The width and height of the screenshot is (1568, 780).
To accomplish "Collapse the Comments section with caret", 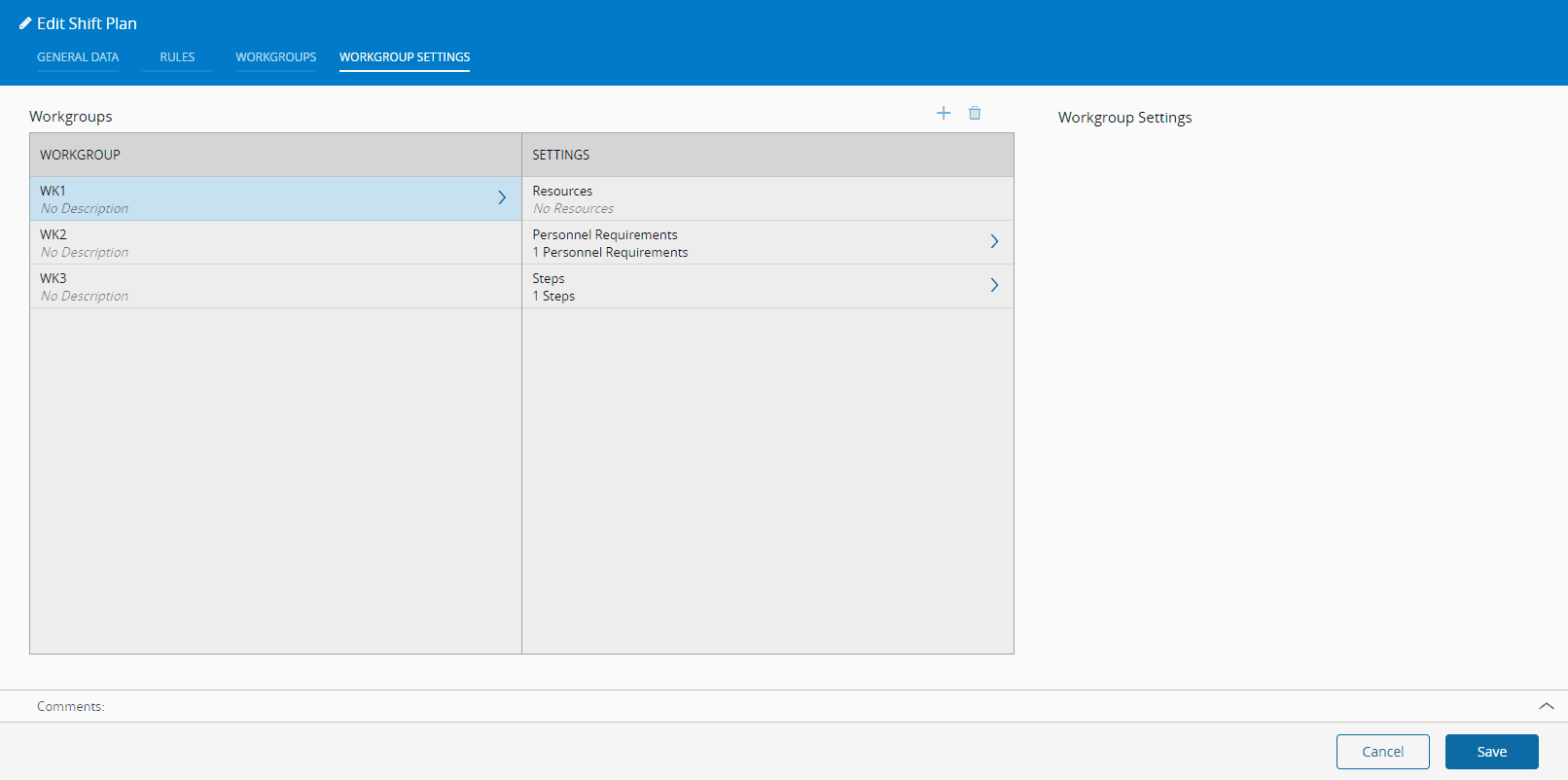I will [1546, 706].
